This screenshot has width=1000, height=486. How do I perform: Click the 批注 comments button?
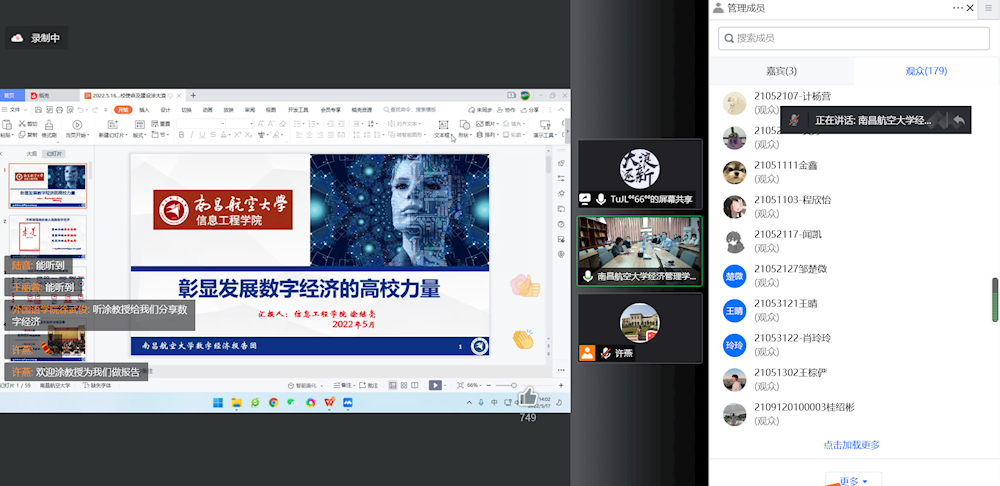(x=368, y=385)
